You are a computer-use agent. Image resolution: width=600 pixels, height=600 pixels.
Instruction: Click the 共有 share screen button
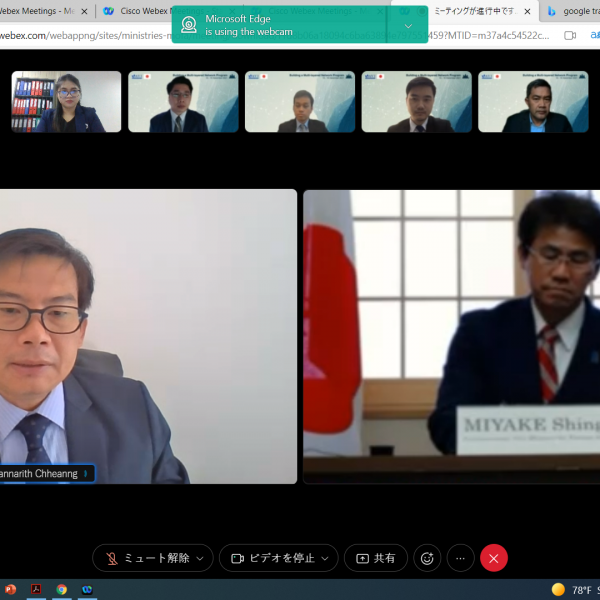pos(376,558)
